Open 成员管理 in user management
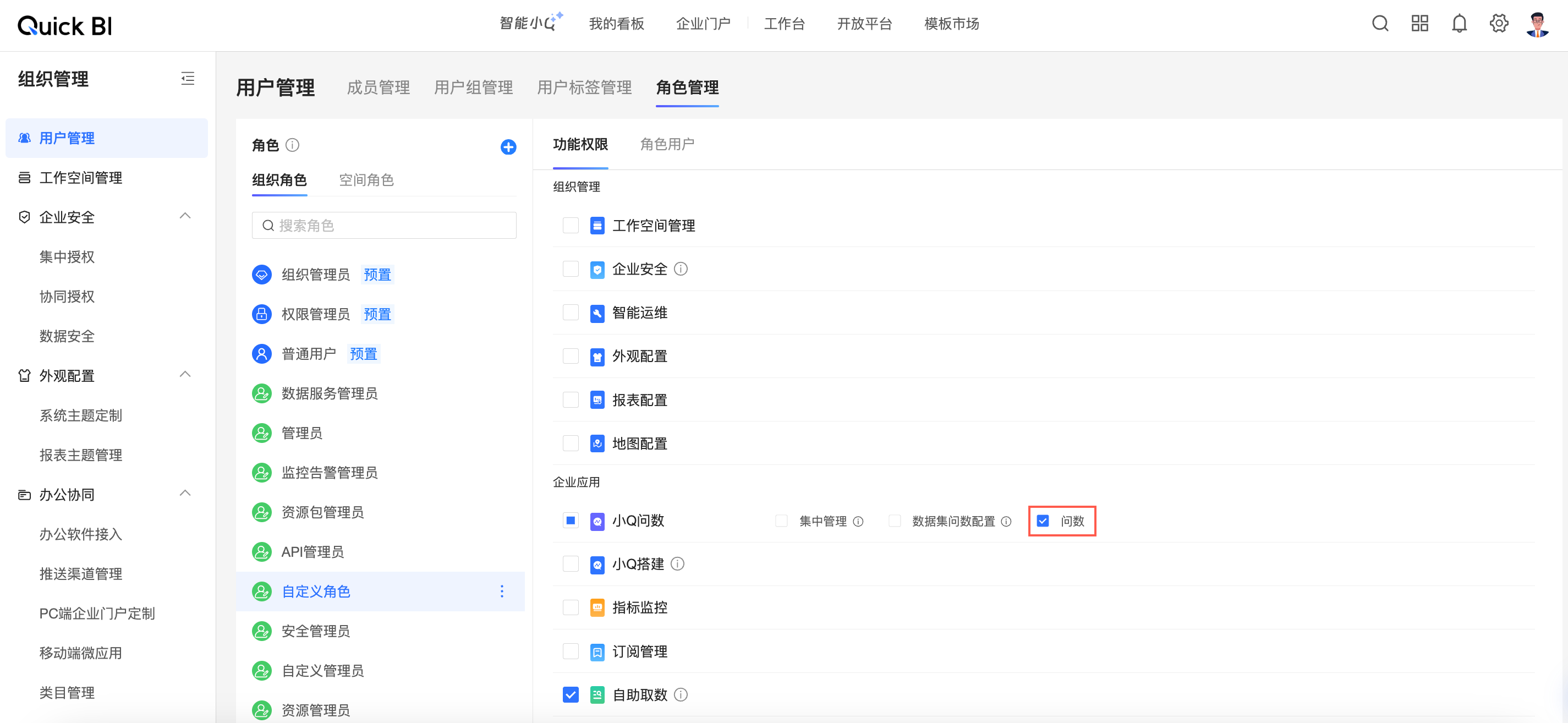Image resolution: width=1568 pixels, height=723 pixels. (378, 87)
